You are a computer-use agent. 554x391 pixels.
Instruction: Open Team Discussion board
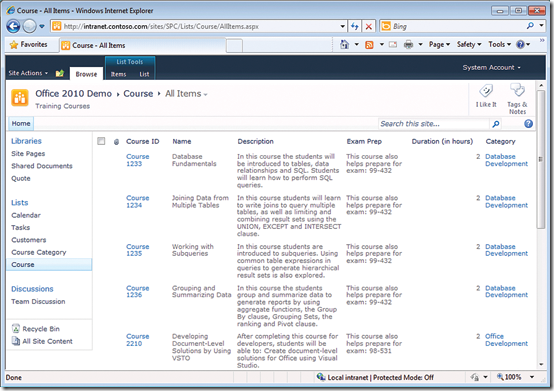pos(38,301)
